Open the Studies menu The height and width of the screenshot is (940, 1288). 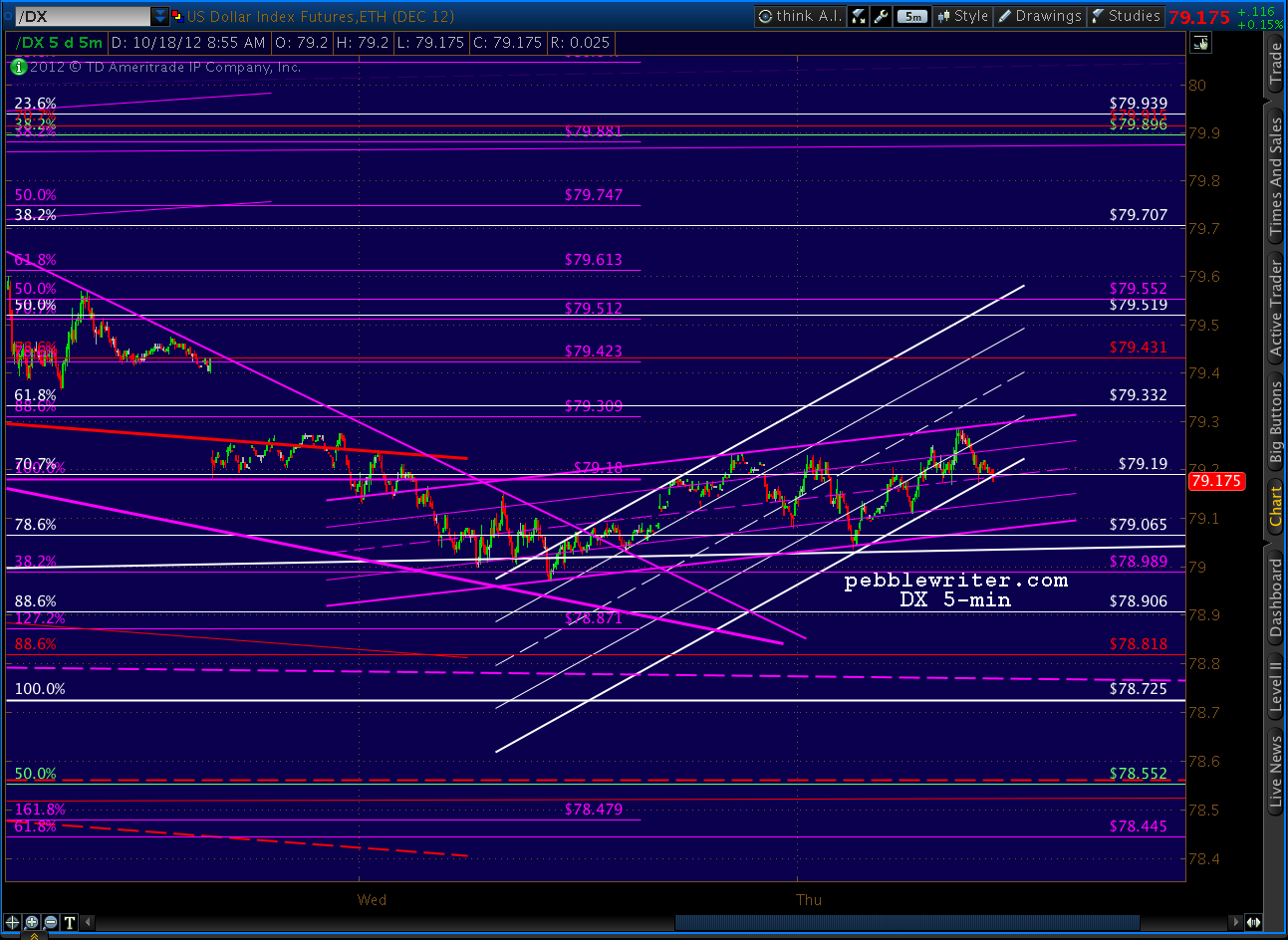[1126, 16]
